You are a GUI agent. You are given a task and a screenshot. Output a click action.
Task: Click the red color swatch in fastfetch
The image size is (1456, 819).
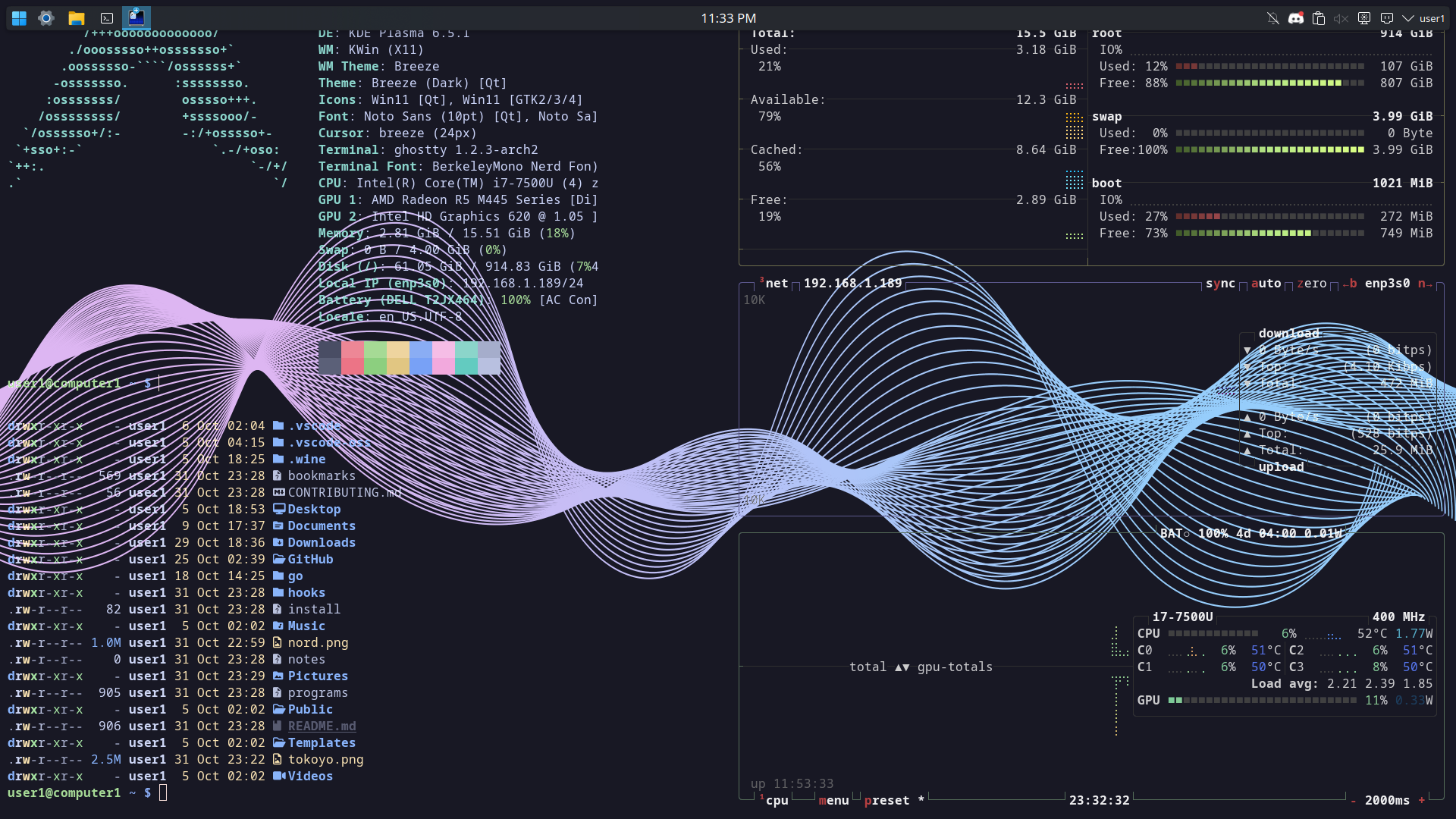click(353, 357)
